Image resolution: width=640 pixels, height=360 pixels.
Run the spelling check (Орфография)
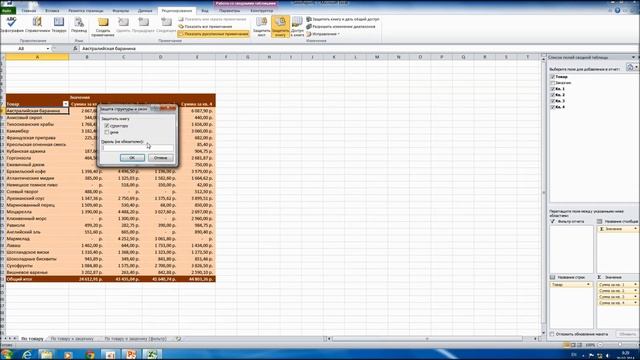point(11,24)
